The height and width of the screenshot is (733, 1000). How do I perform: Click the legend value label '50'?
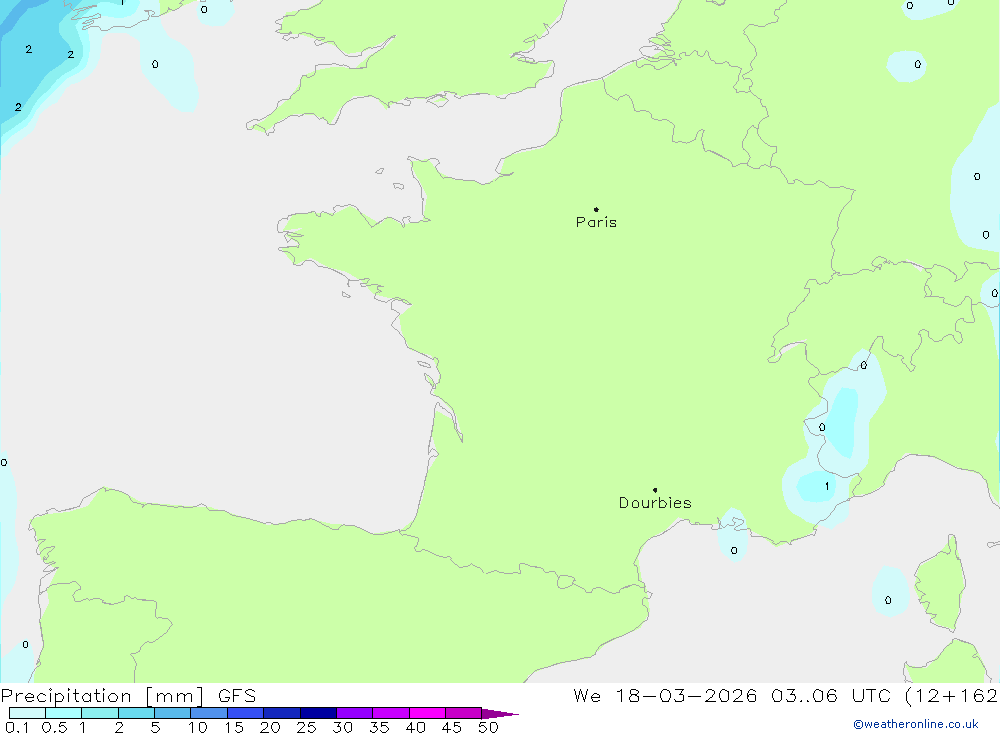click(x=488, y=727)
